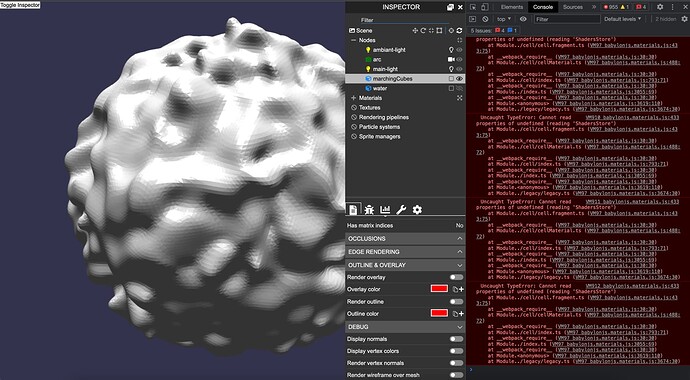Expand the Materials tree node
Screen dimensions: 690x380
(x=353, y=98)
